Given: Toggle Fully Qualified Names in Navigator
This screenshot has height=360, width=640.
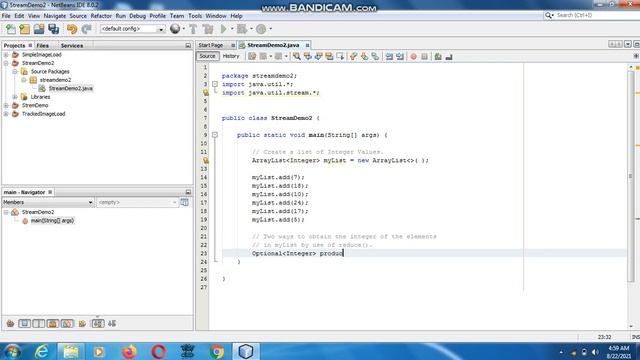Looking at the screenshot, I should [82, 324].
